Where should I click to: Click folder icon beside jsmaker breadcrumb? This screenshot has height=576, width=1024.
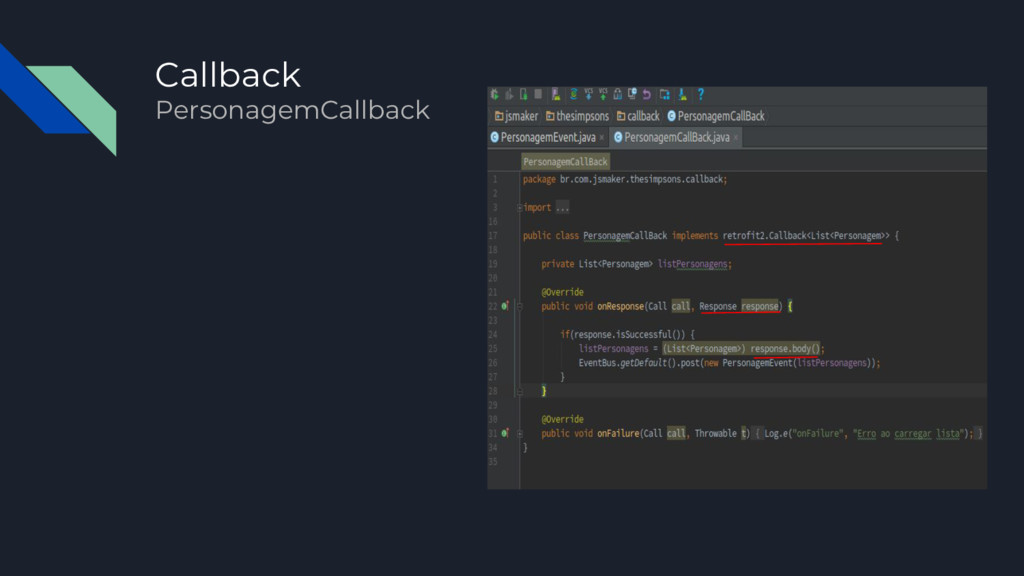[499, 116]
